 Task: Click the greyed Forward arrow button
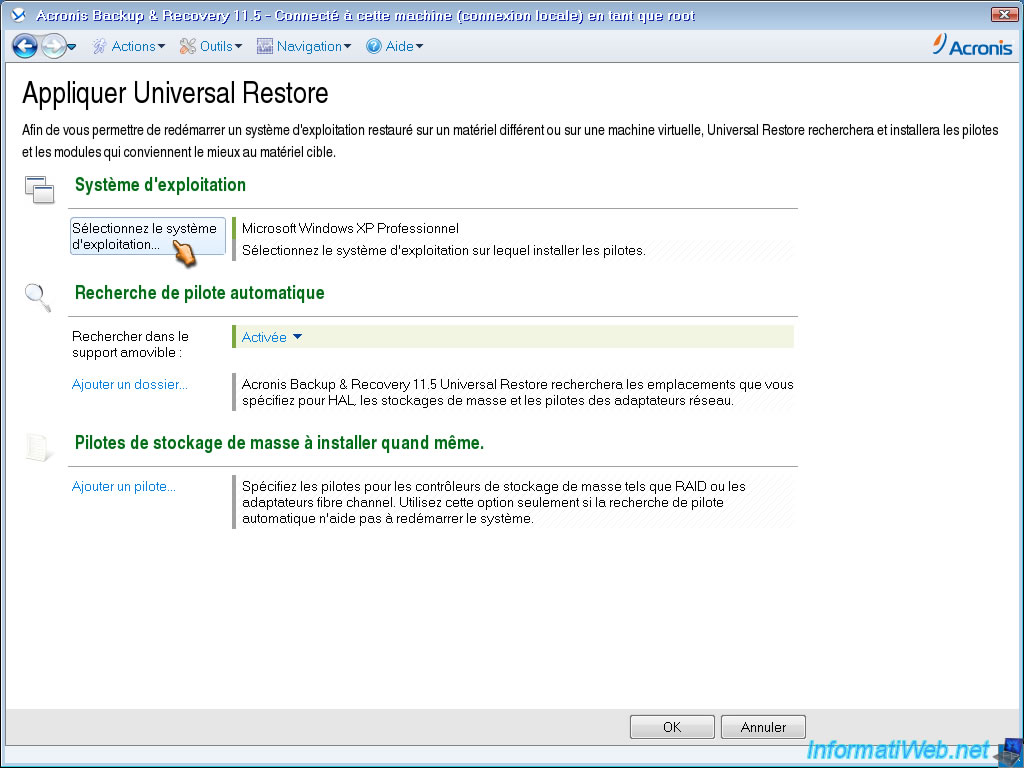[53, 46]
